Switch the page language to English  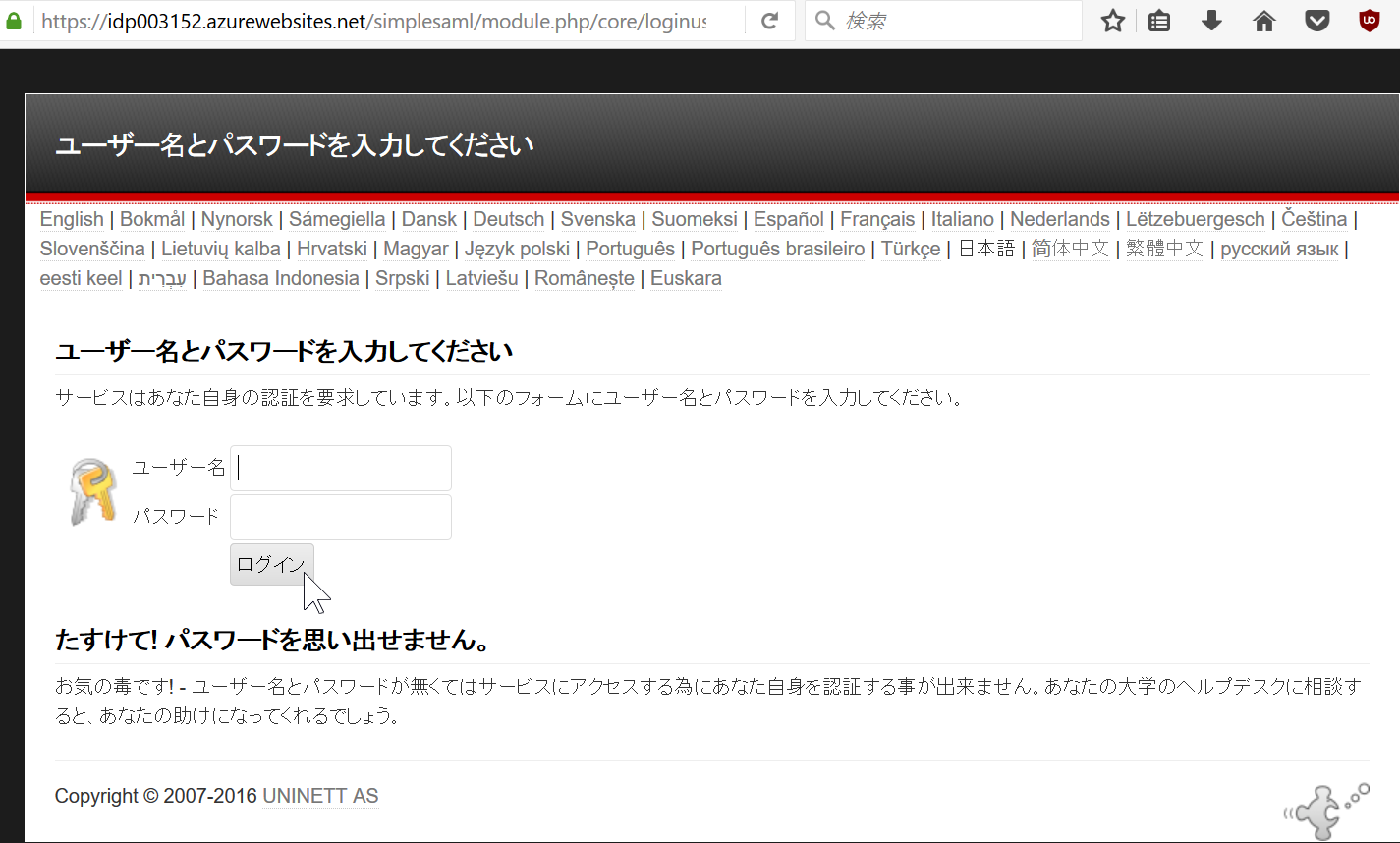tap(71, 219)
